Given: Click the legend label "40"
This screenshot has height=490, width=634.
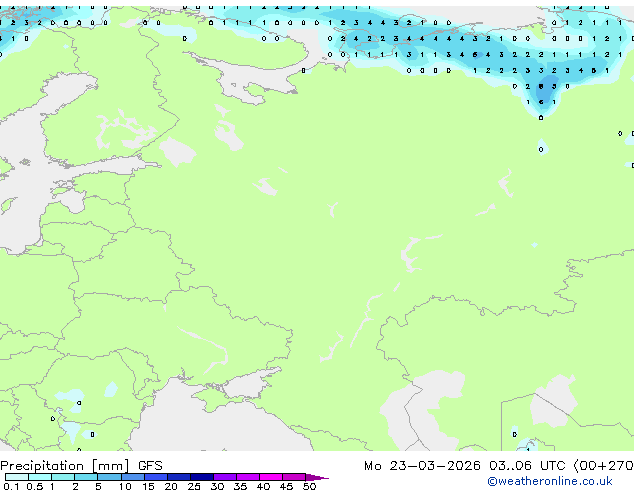Looking at the screenshot, I should [x=263, y=486].
